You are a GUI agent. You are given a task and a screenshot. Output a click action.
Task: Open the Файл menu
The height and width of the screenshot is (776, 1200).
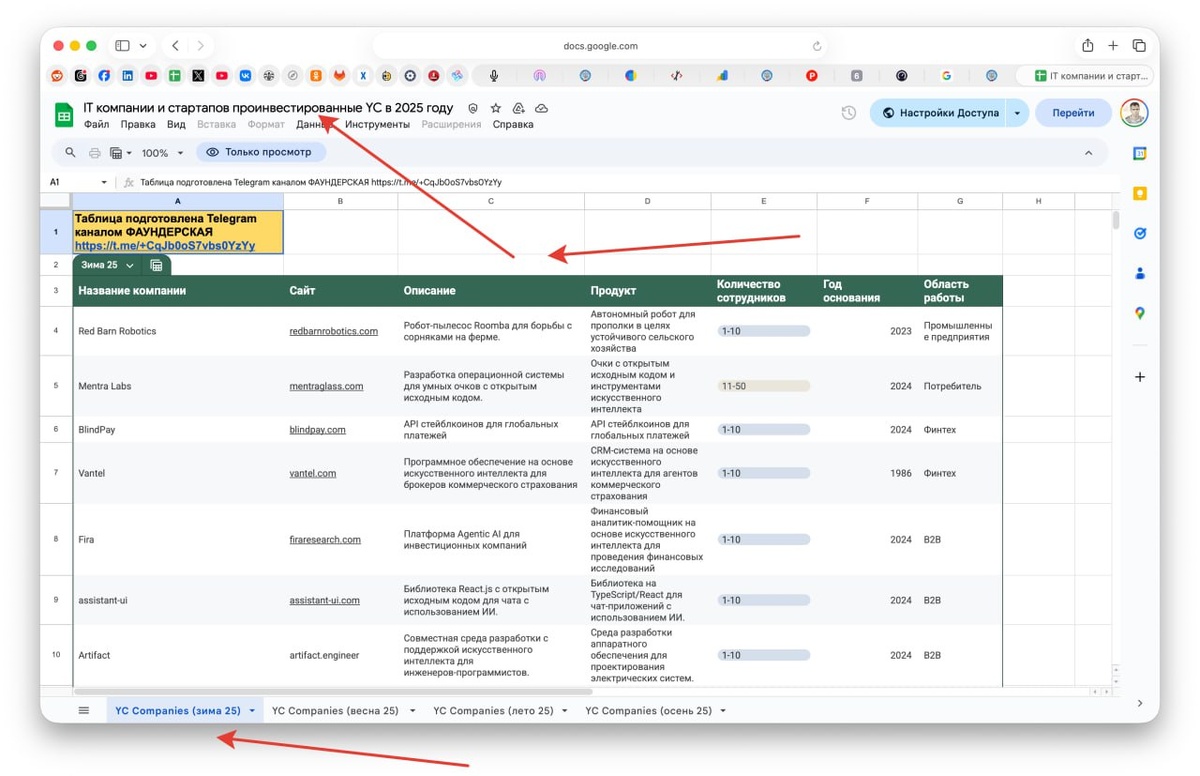pyautogui.click(x=97, y=125)
